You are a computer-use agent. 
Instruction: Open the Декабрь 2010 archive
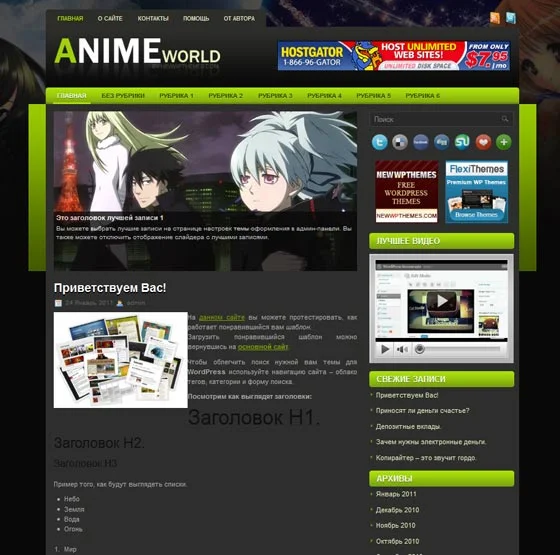(398, 510)
